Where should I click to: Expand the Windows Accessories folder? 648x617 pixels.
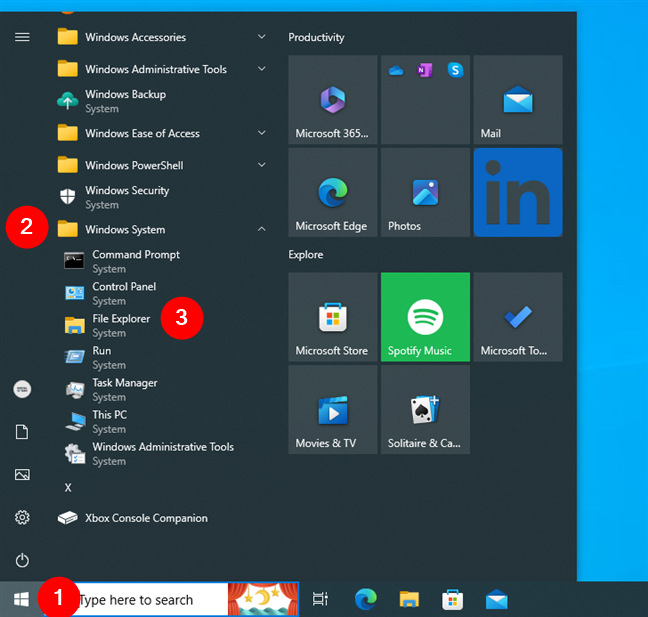coord(162,37)
